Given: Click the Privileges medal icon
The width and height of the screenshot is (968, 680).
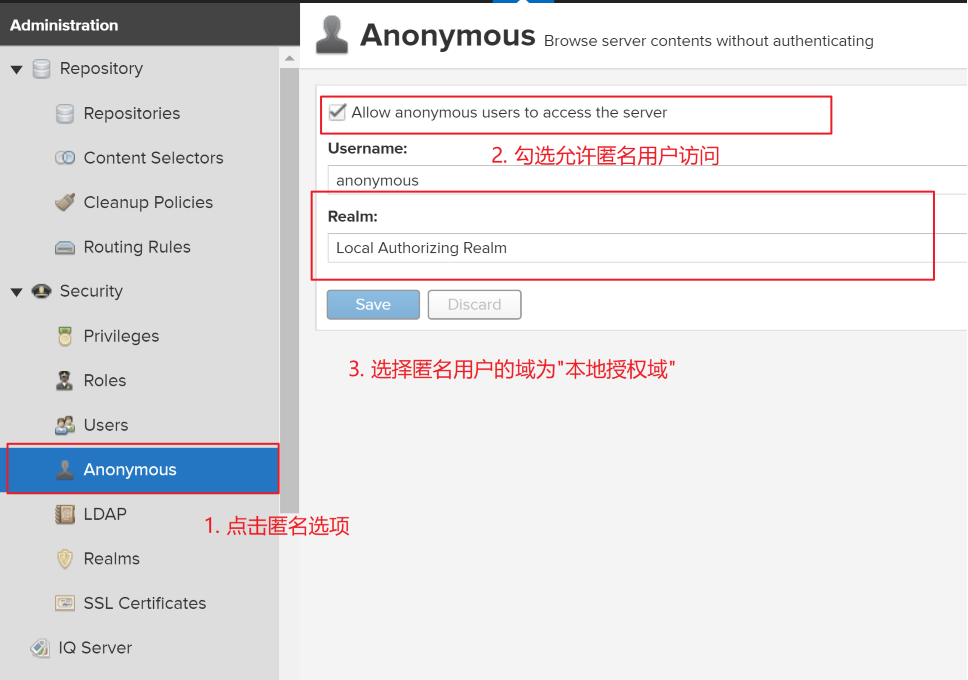Looking at the screenshot, I should tap(65, 336).
